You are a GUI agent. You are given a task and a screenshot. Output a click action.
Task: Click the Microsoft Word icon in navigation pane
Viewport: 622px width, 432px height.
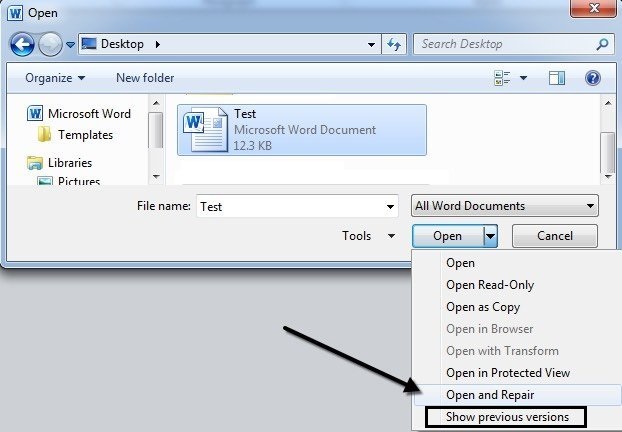tap(35, 113)
